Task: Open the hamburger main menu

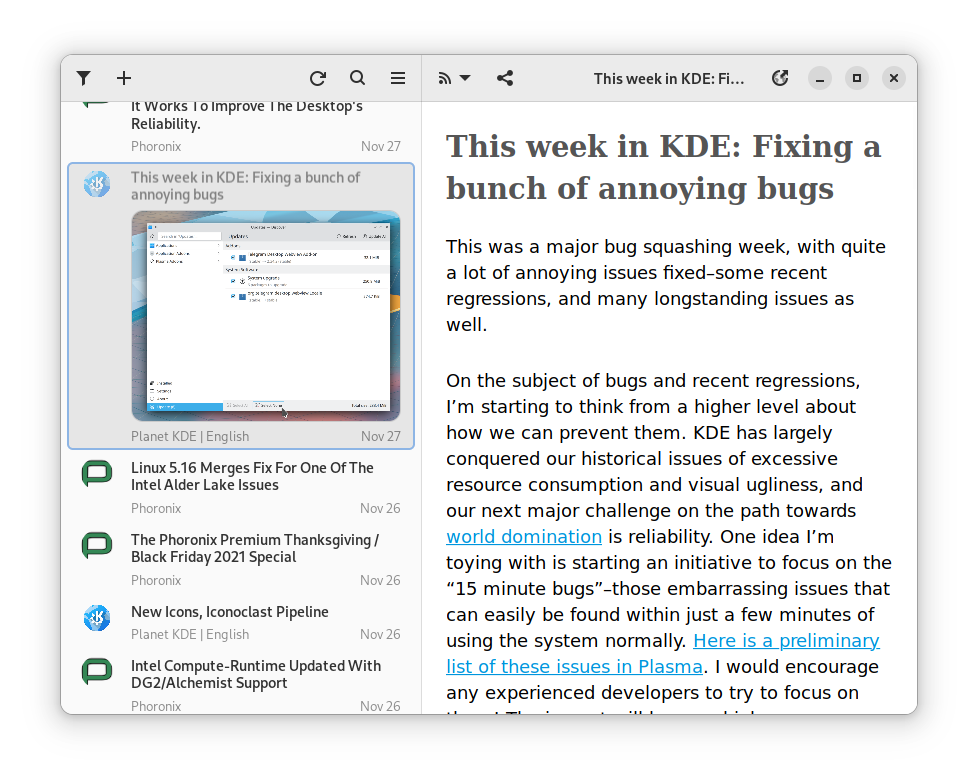Action: [x=398, y=78]
